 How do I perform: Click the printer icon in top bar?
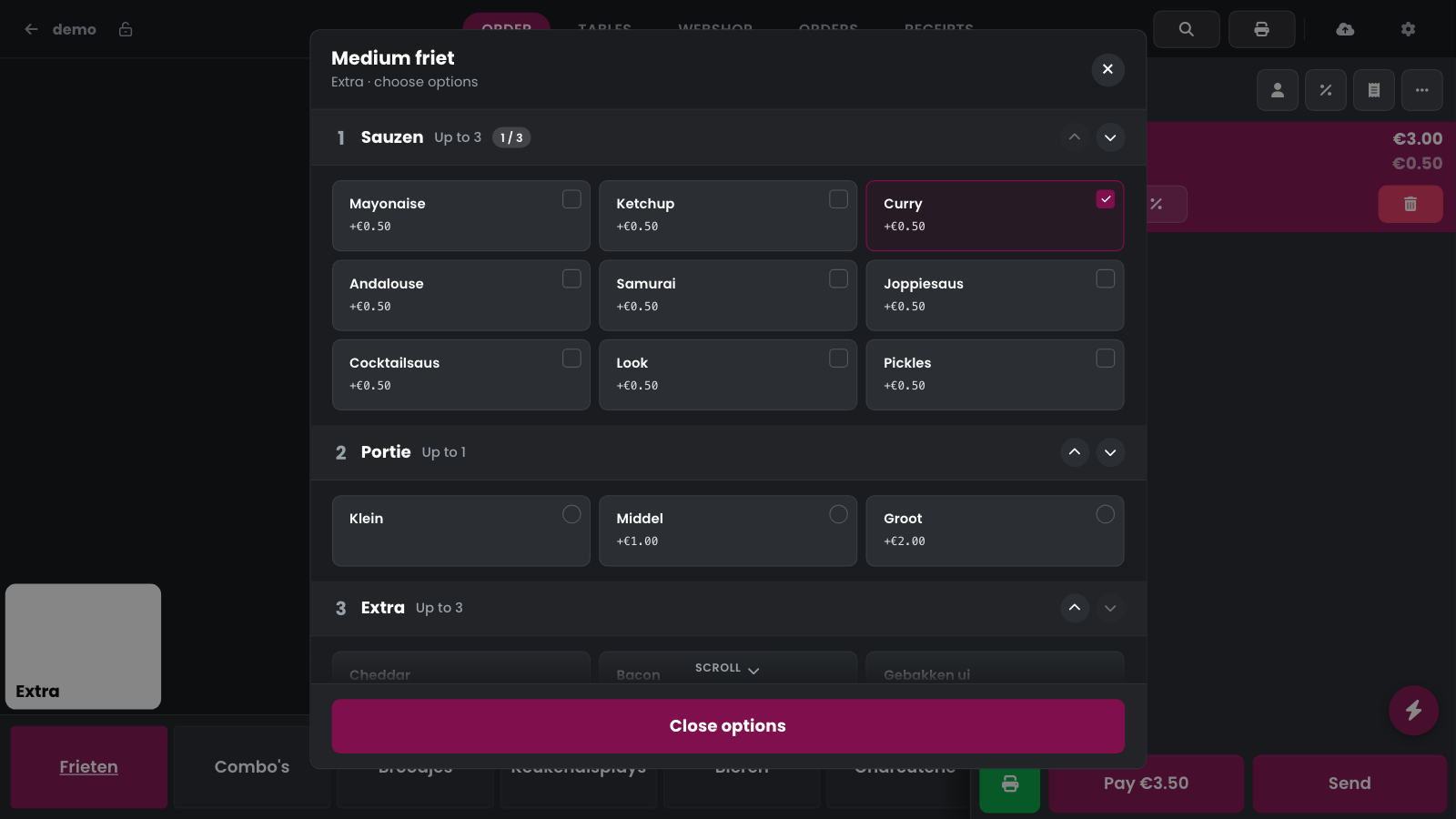click(1261, 29)
